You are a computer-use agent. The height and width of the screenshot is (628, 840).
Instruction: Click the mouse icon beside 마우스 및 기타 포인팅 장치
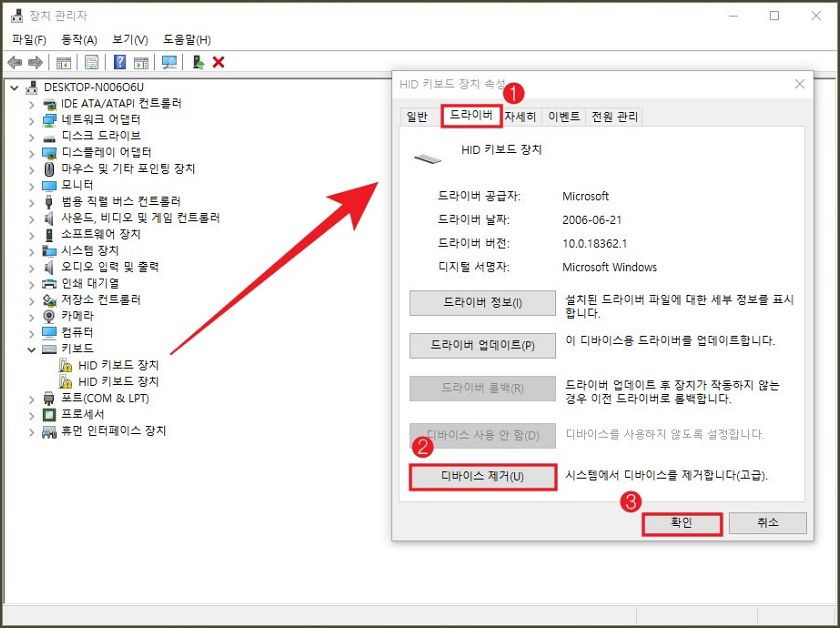(x=49, y=169)
